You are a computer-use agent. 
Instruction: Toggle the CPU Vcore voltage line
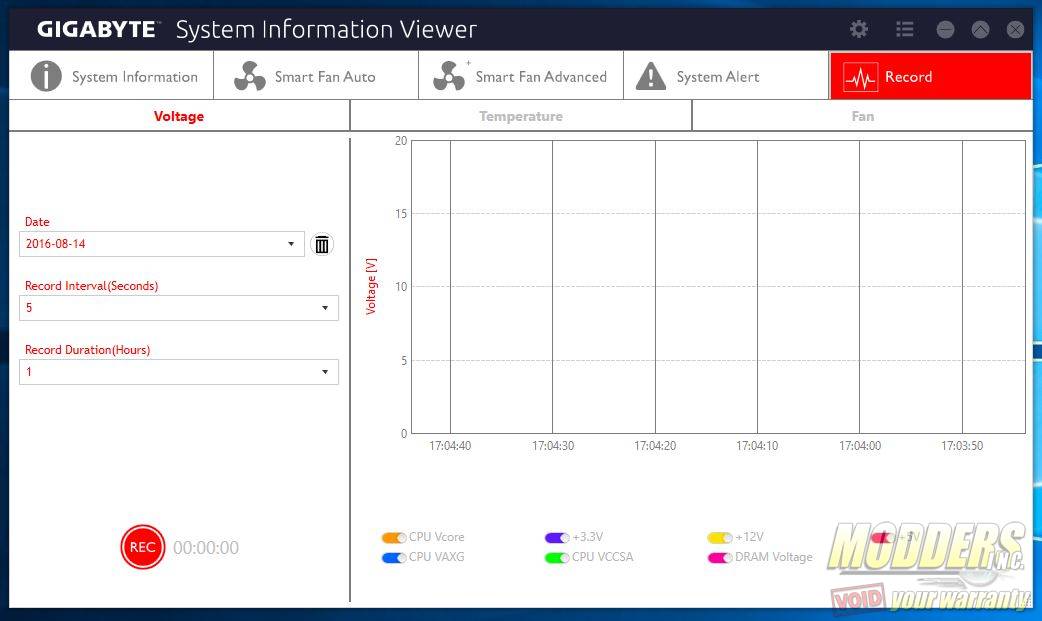[393, 537]
